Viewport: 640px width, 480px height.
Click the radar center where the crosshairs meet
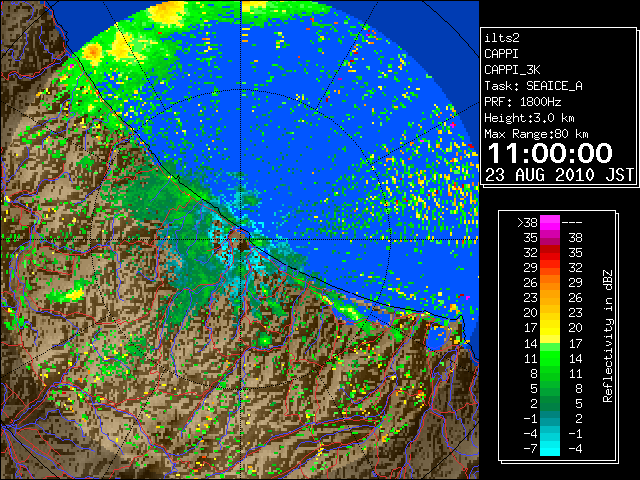(x=241, y=240)
